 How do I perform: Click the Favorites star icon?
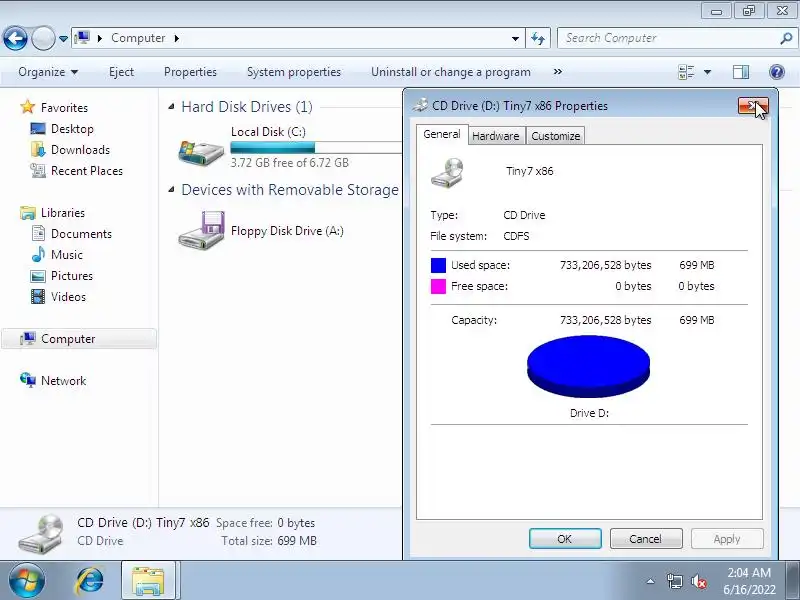pos(28,107)
